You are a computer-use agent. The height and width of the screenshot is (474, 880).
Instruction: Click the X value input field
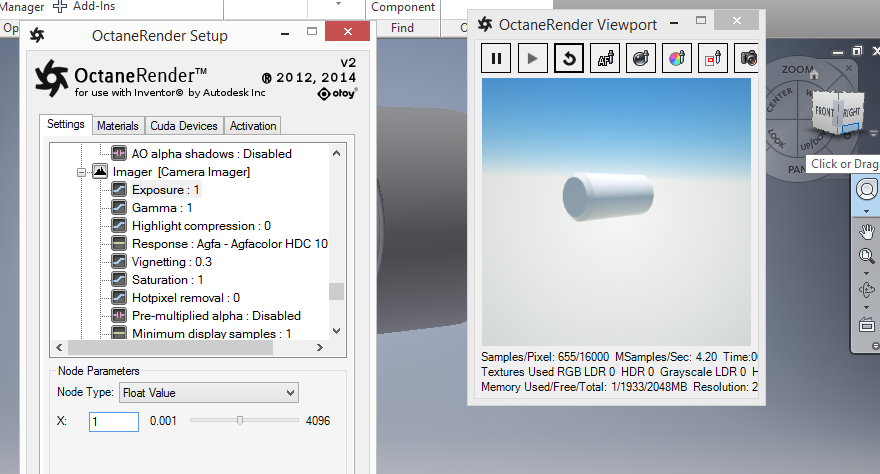point(114,422)
